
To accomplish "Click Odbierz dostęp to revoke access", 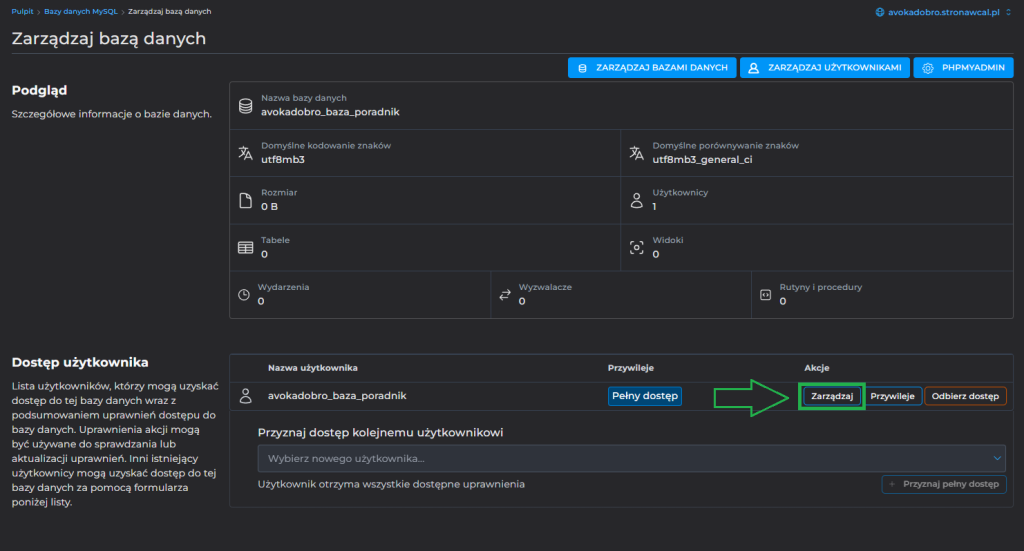I will [965, 396].
